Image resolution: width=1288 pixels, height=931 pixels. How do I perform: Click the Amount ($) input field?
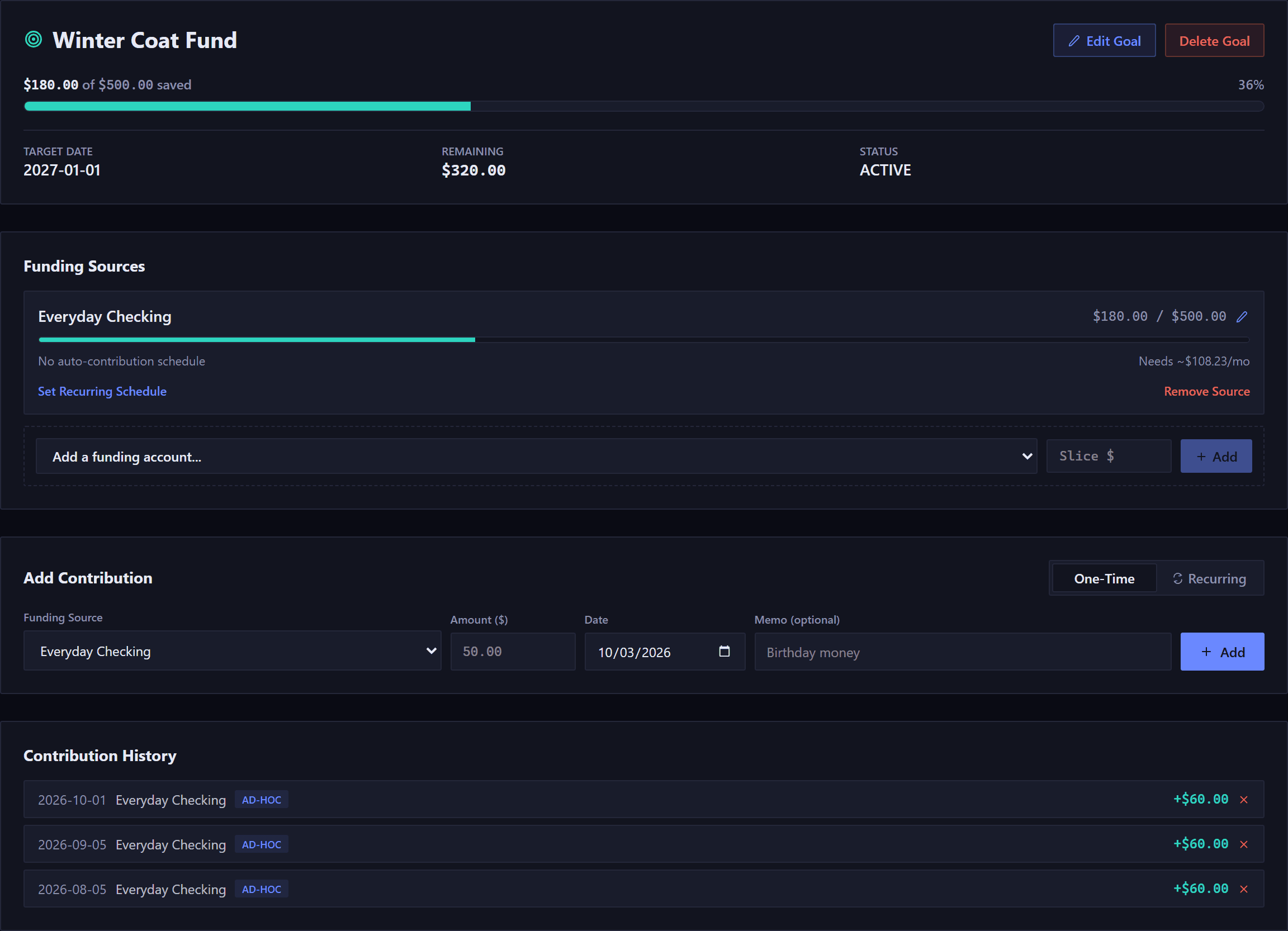click(513, 652)
